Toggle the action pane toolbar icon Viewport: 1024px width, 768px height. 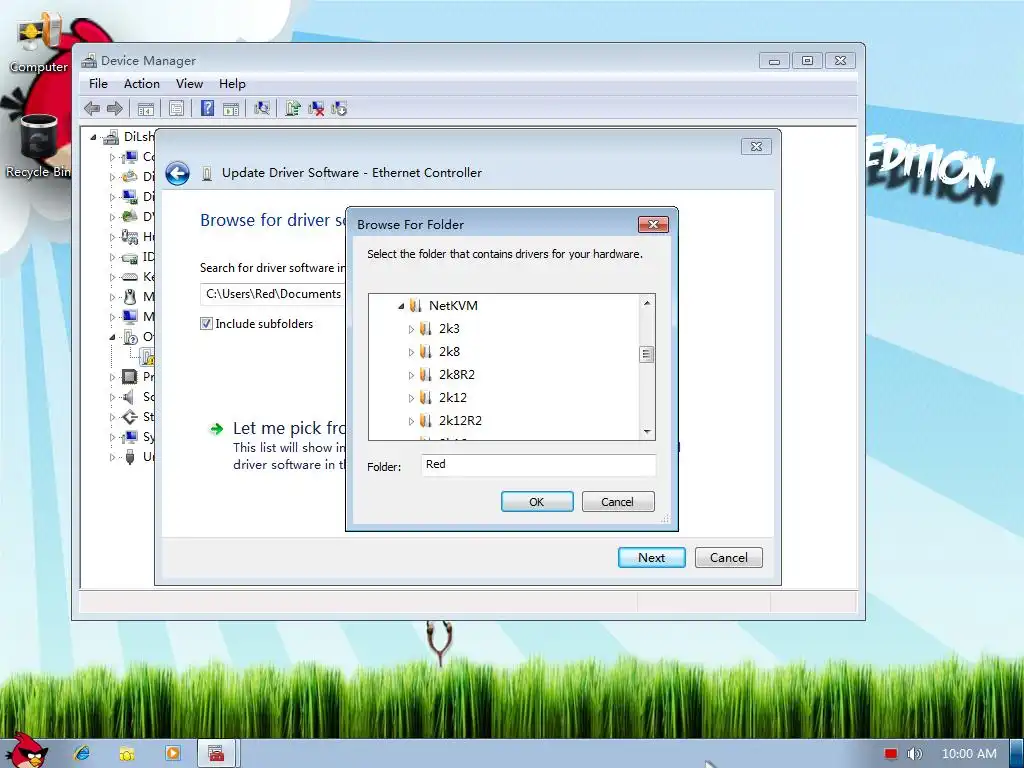[x=231, y=108]
